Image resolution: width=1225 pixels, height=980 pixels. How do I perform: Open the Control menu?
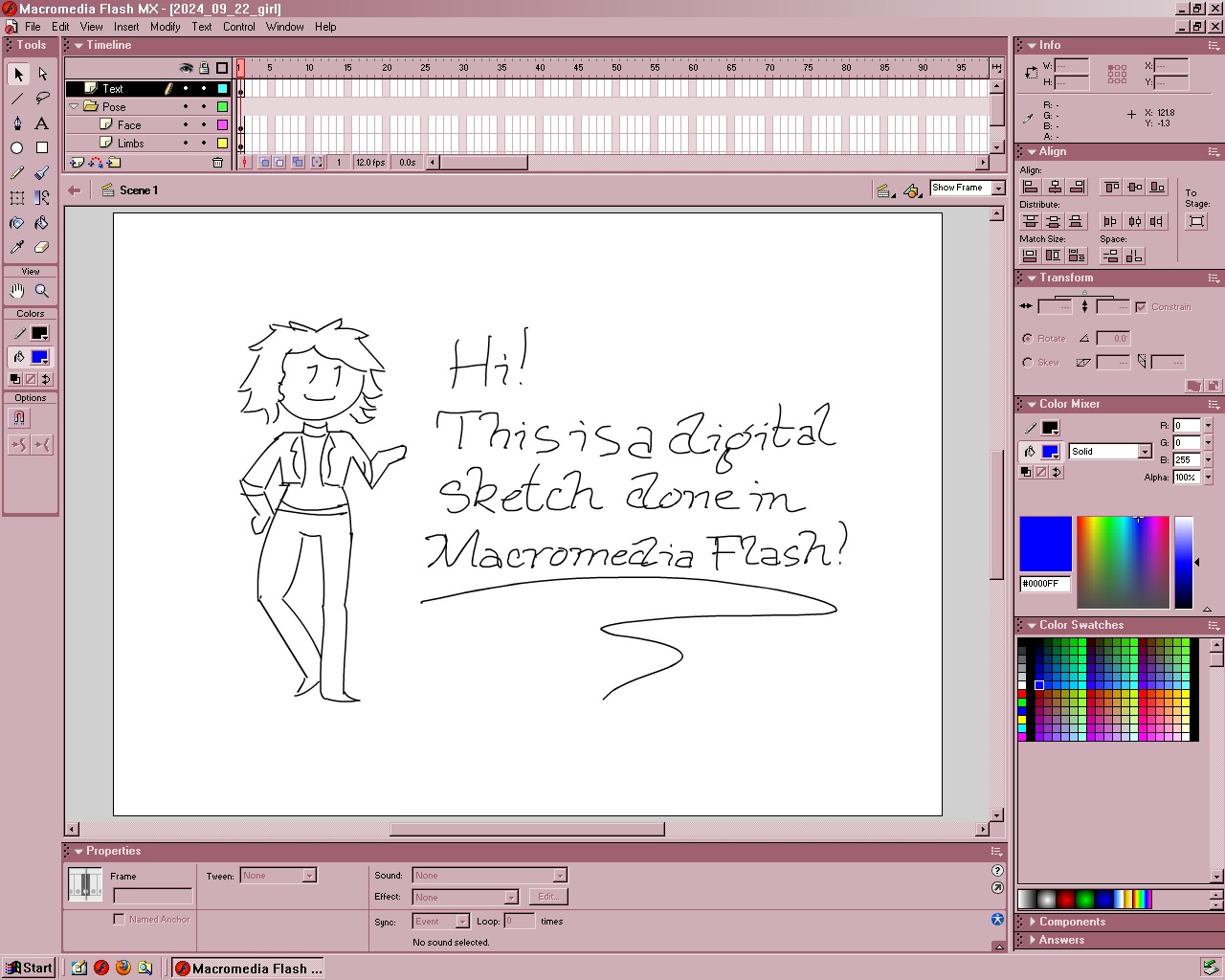pyautogui.click(x=239, y=27)
